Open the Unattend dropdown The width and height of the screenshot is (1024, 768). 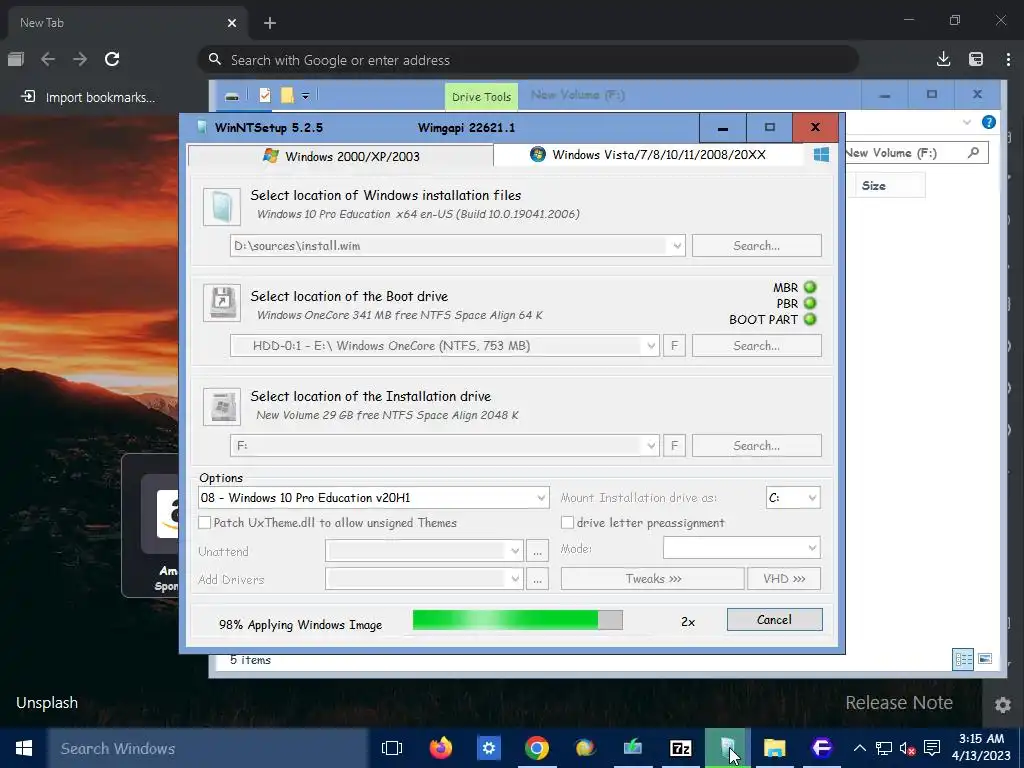click(424, 551)
